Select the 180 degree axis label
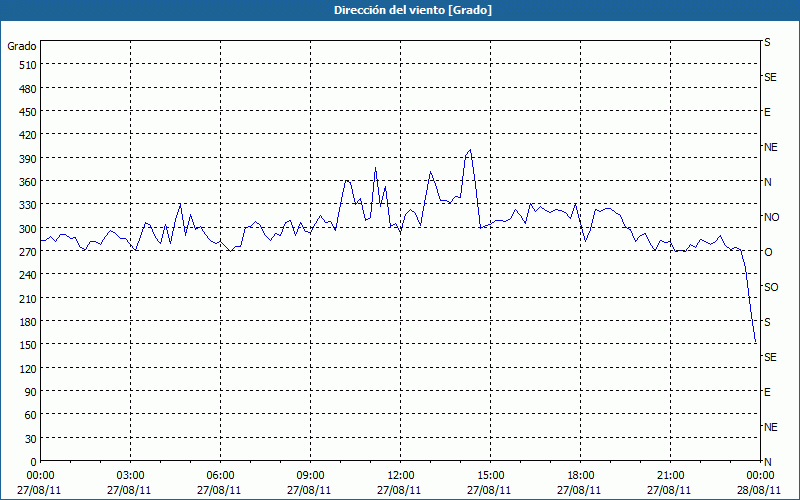800x500 pixels. 28,322
